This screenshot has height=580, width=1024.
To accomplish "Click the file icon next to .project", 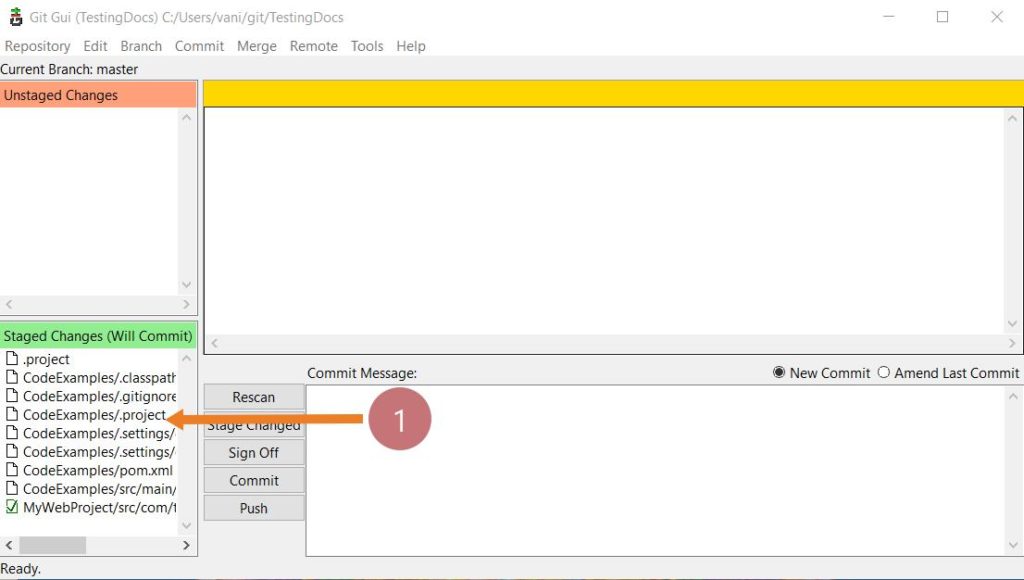I will pyautogui.click(x=12, y=359).
